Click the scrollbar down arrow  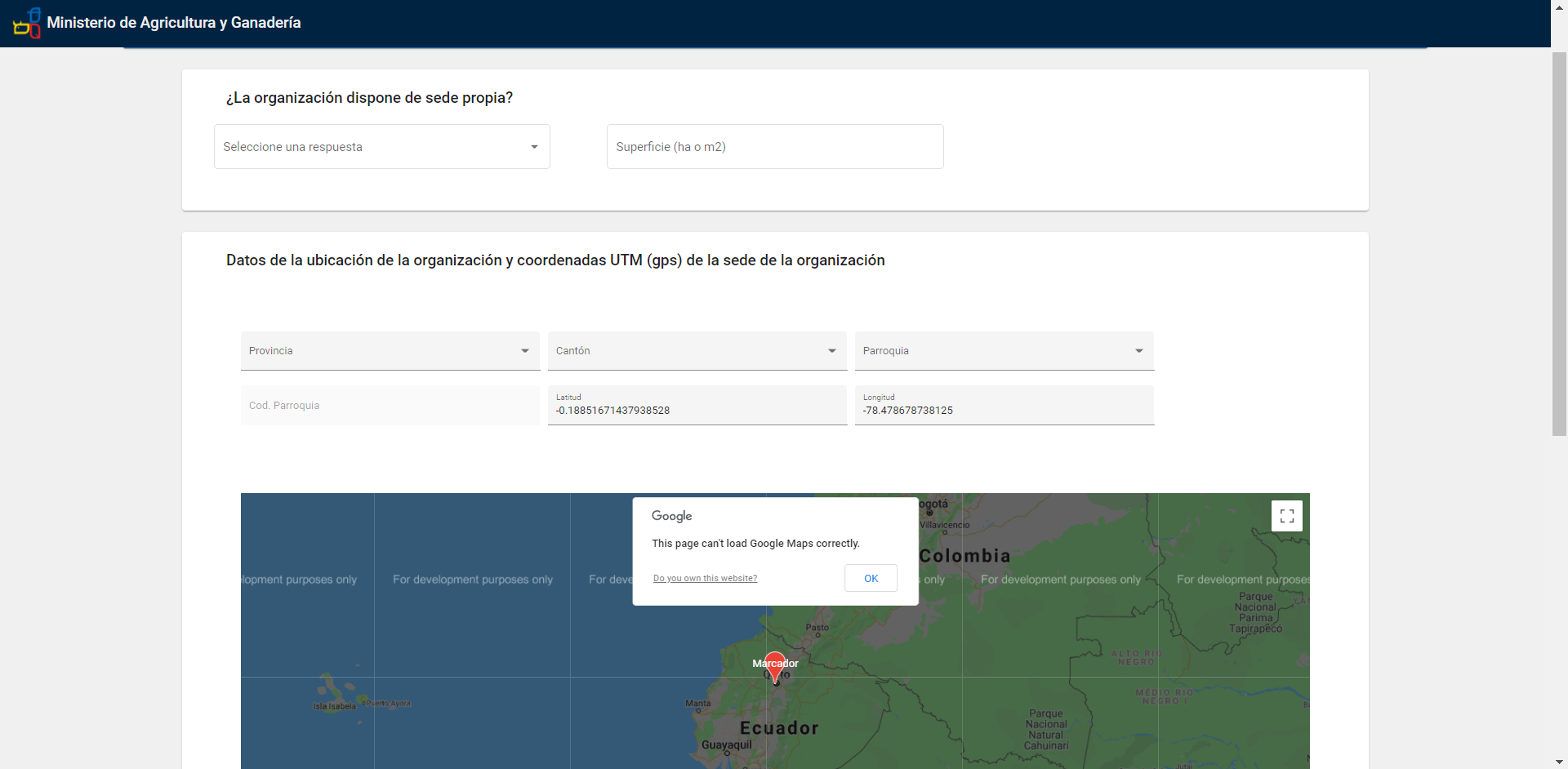1559,762
